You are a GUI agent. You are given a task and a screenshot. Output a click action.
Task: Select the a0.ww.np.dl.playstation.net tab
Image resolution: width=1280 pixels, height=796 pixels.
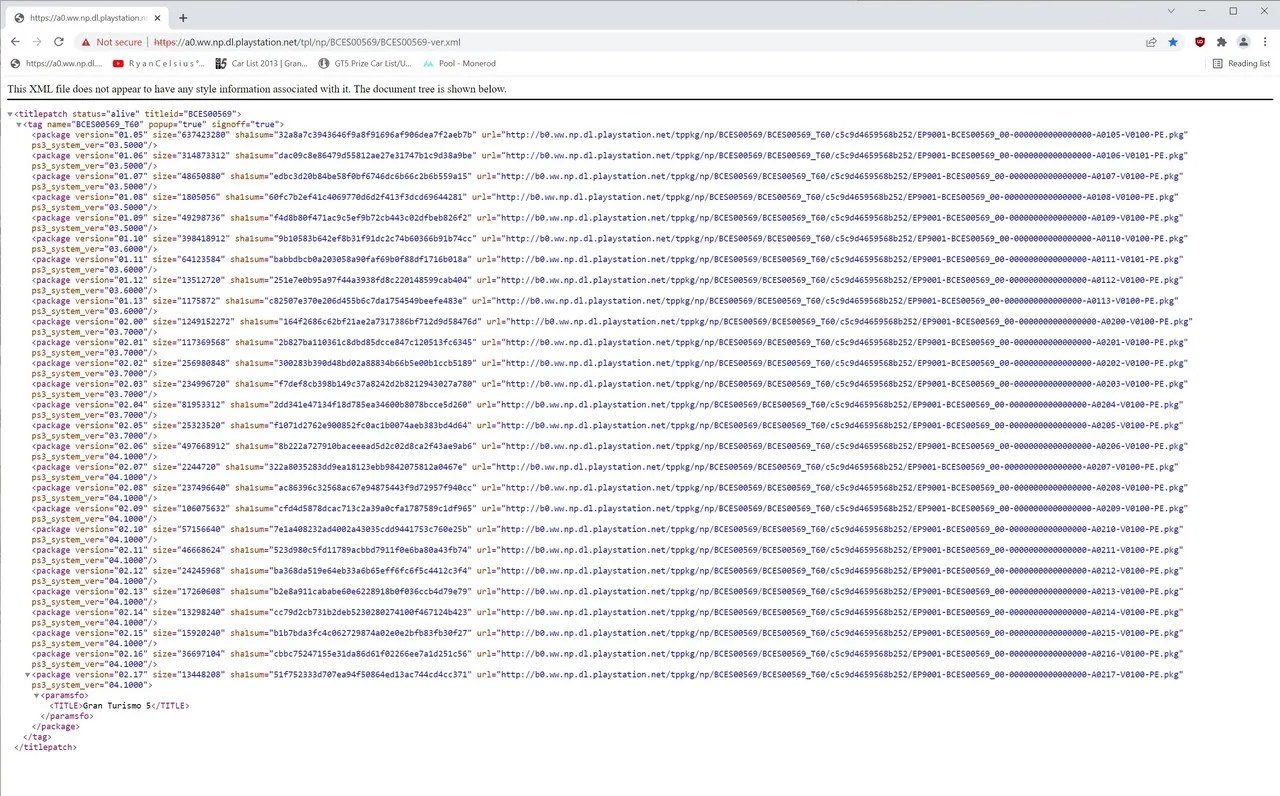[x=88, y=18]
